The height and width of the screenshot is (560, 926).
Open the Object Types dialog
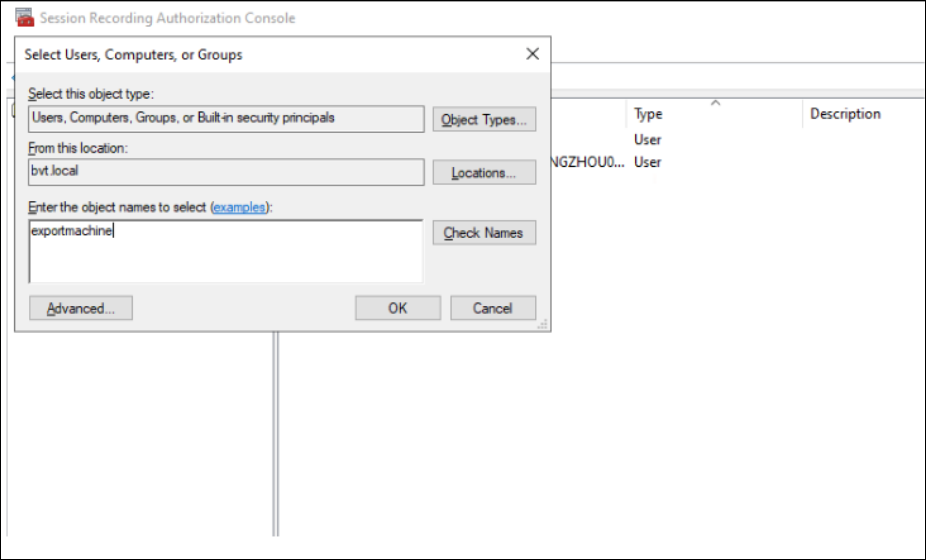(x=484, y=120)
